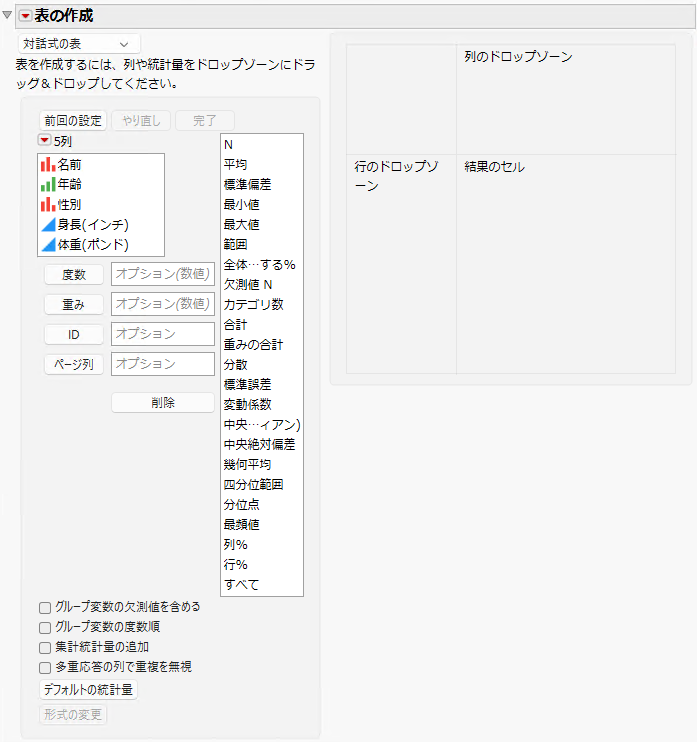Image resolution: width=697 pixels, height=742 pixels.
Task: Enable 多重応答の列で重複を無視 checkbox
Action: coord(45,668)
